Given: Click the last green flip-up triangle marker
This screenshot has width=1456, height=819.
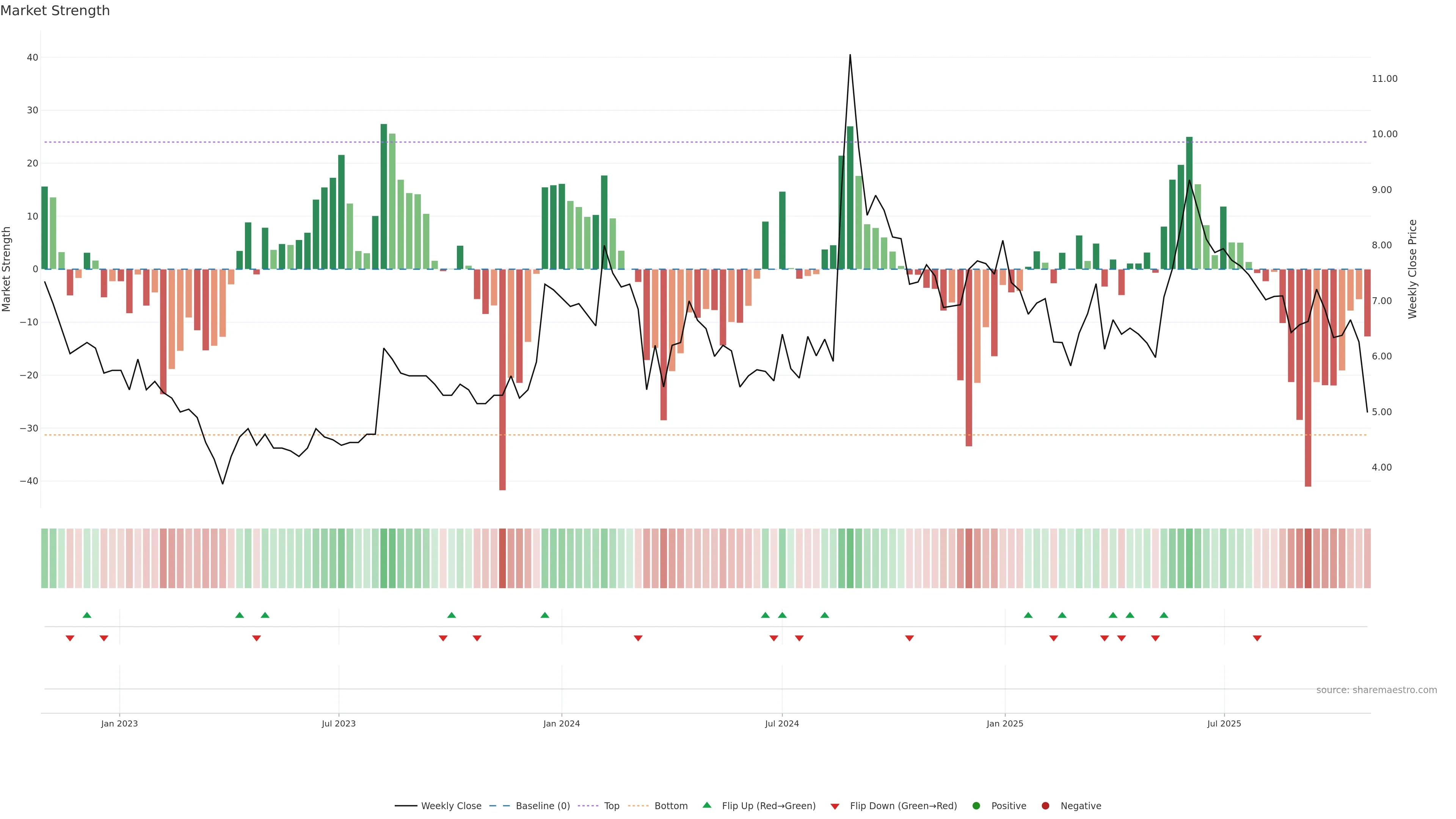Looking at the screenshot, I should 1164,615.
